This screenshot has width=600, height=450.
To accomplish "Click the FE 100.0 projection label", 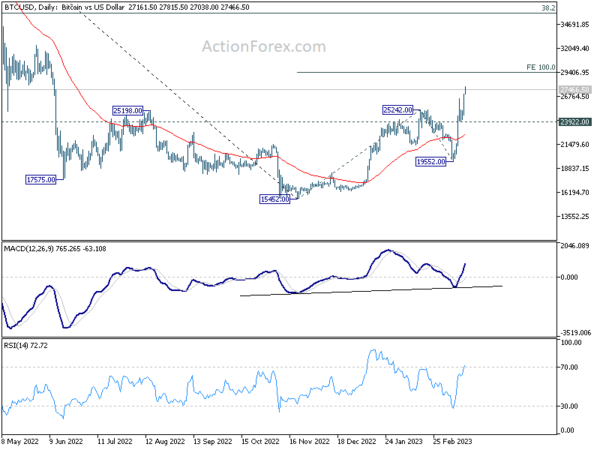I will (x=541, y=68).
